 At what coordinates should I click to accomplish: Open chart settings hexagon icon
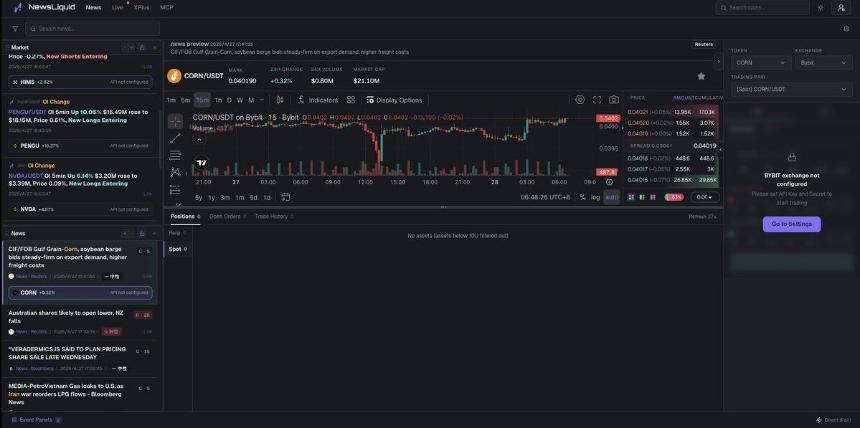coord(580,100)
